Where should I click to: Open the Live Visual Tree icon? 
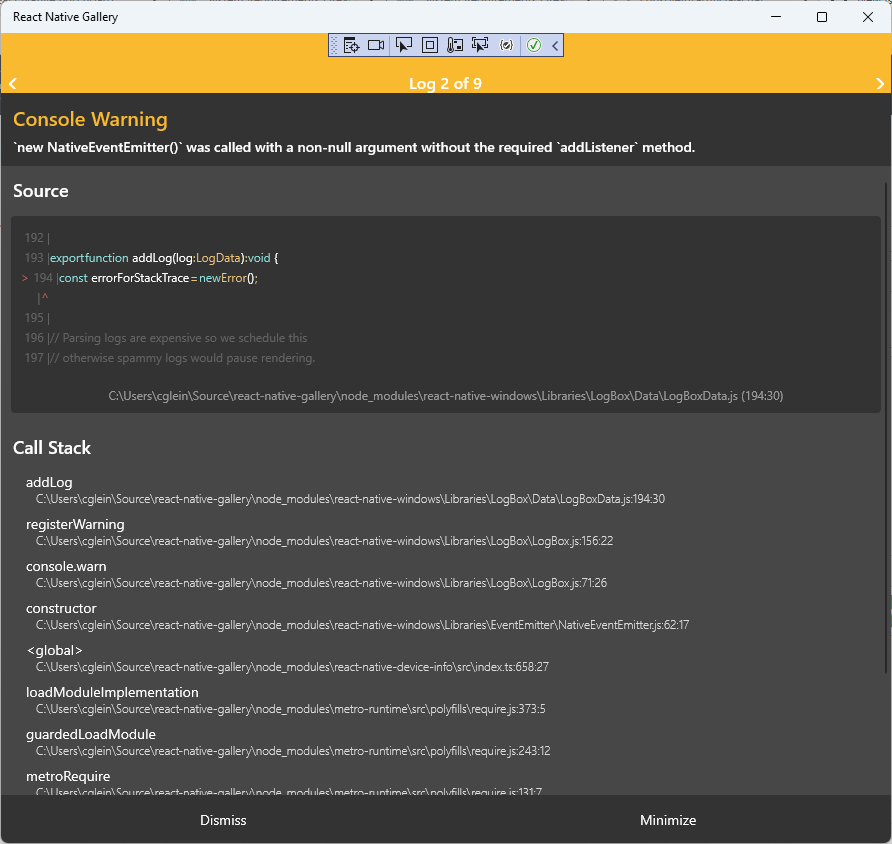pyautogui.click(x=350, y=45)
